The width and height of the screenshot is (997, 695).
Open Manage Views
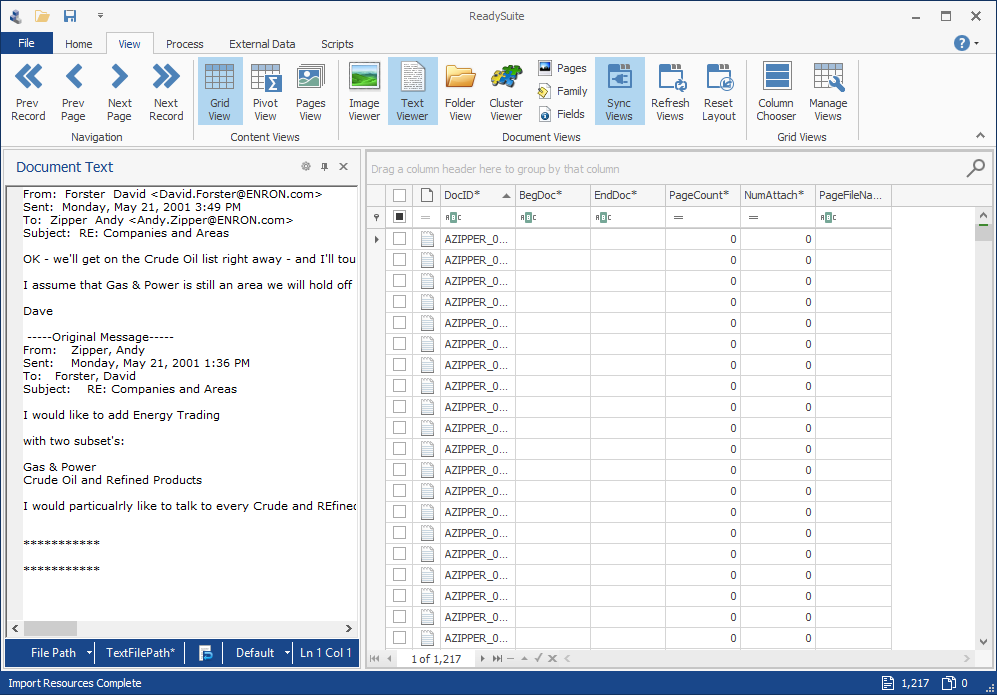(x=828, y=92)
